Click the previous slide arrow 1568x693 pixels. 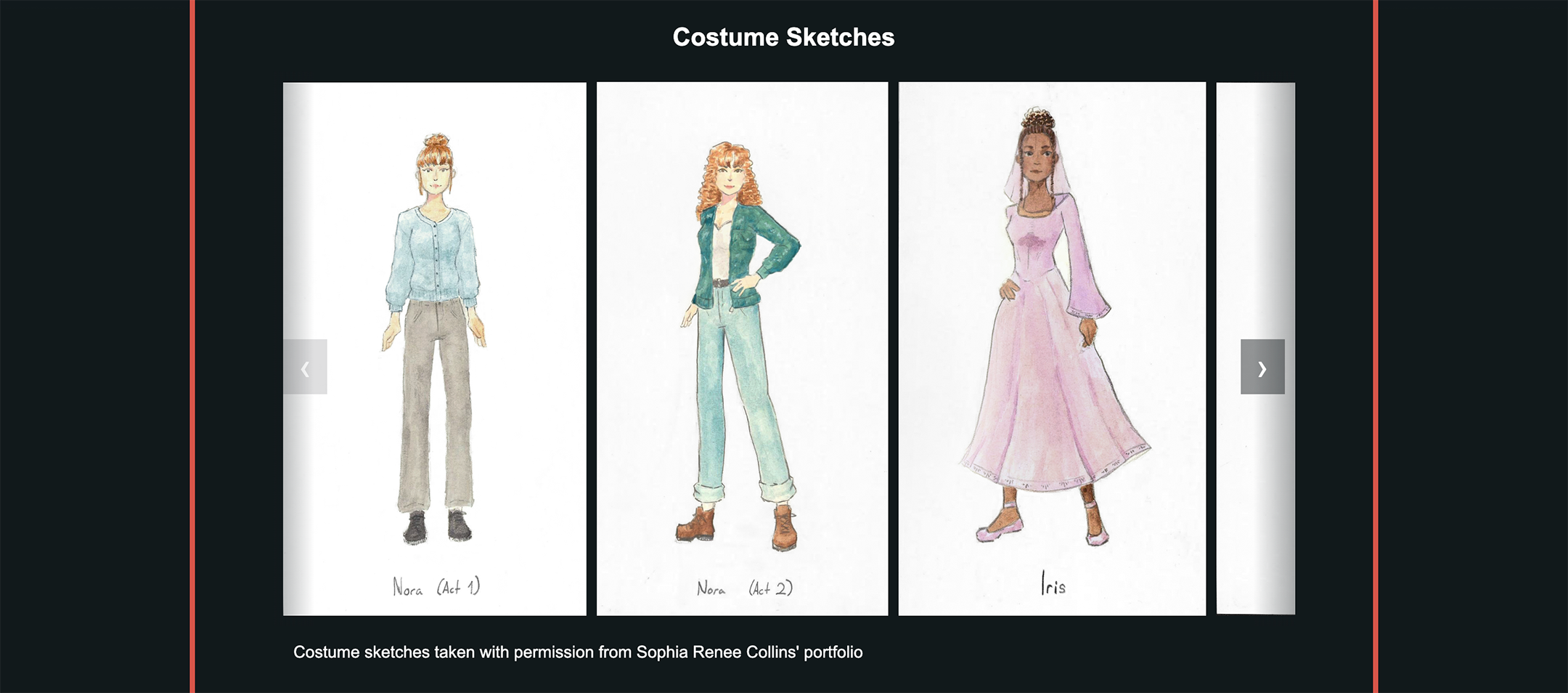coord(305,367)
